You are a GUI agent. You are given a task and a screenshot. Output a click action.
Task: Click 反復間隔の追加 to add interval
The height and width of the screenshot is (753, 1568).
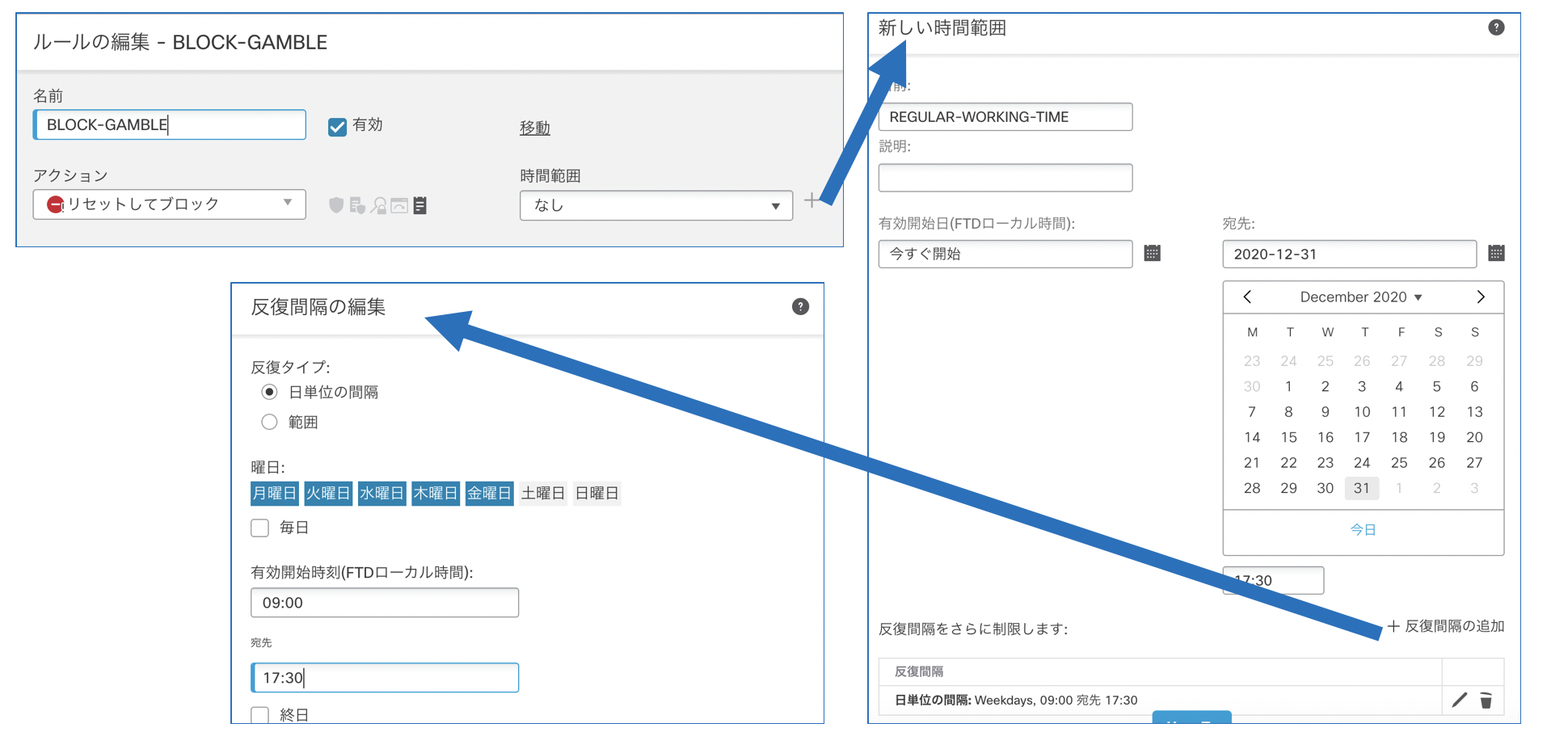[x=1446, y=626]
